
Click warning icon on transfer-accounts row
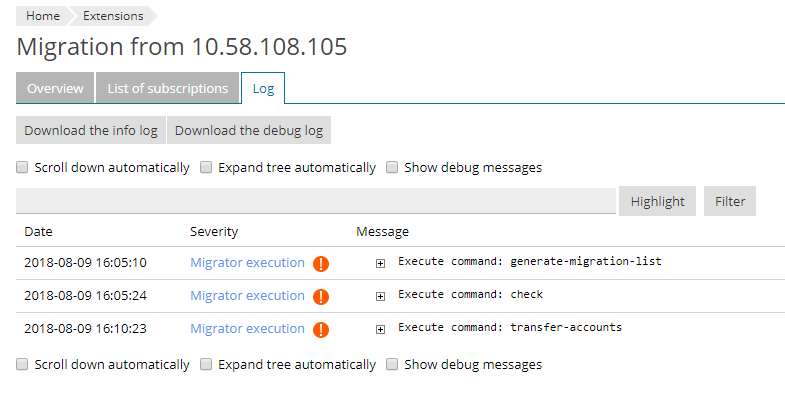[x=321, y=329]
